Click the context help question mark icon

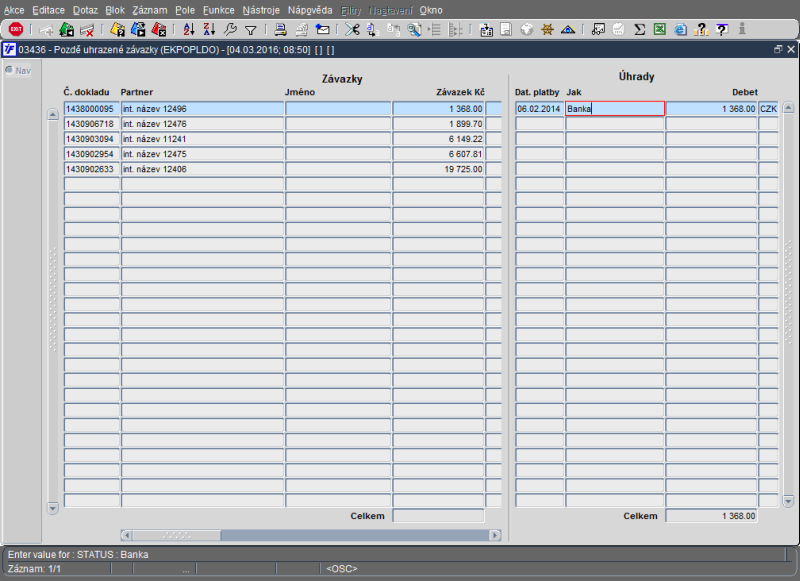pyautogui.click(x=721, y=30)
